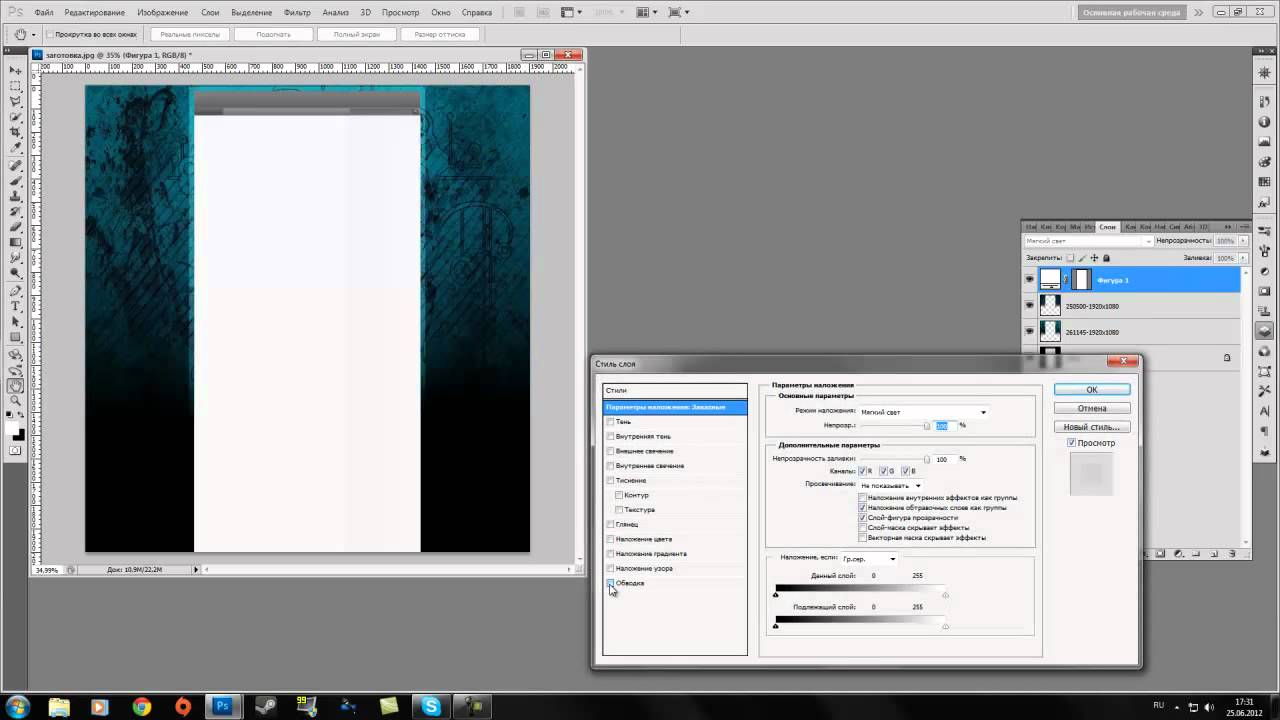The image size is (1280, 720).
Task: Open Photoshop from the Windows taskbar
Action: click(x=223, y=706)
